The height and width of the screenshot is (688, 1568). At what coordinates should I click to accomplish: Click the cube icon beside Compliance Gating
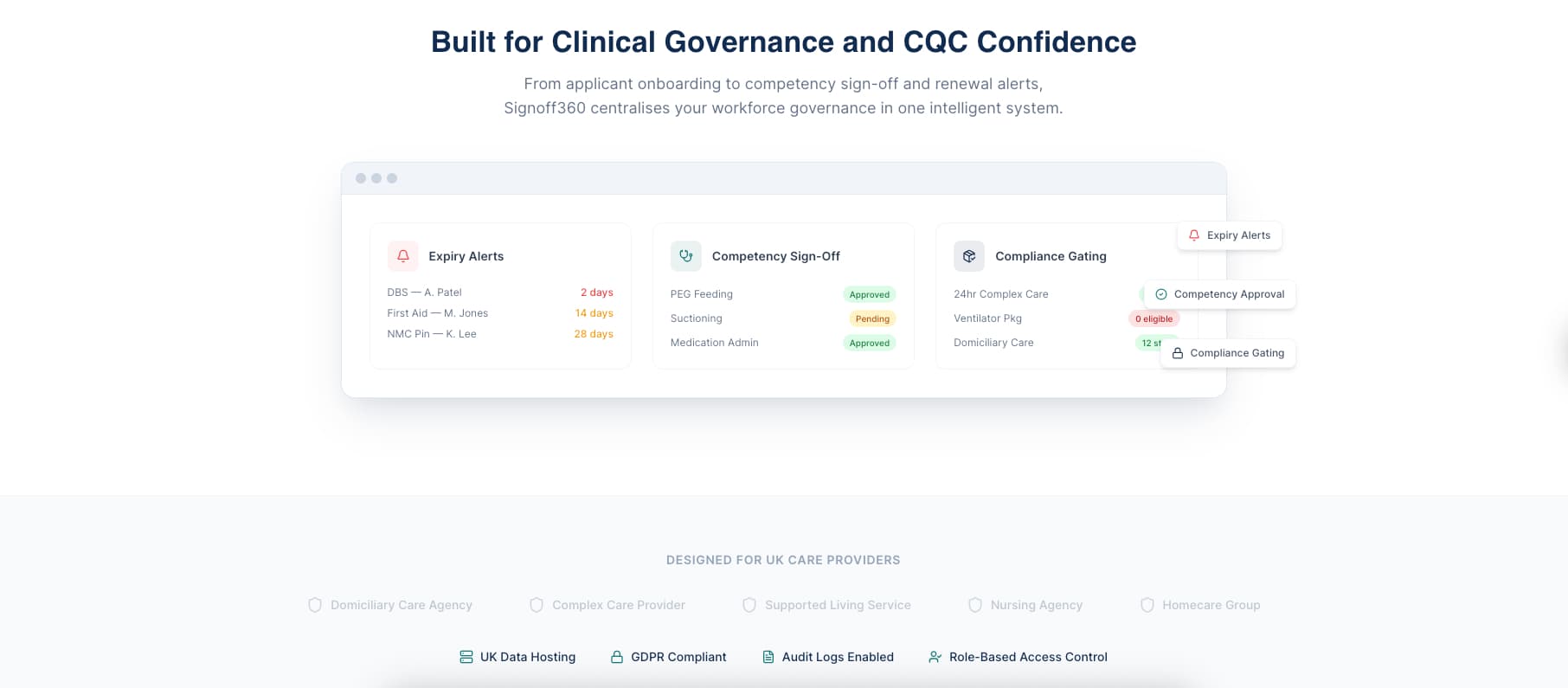pyautogui.click(x=969, y=256)
